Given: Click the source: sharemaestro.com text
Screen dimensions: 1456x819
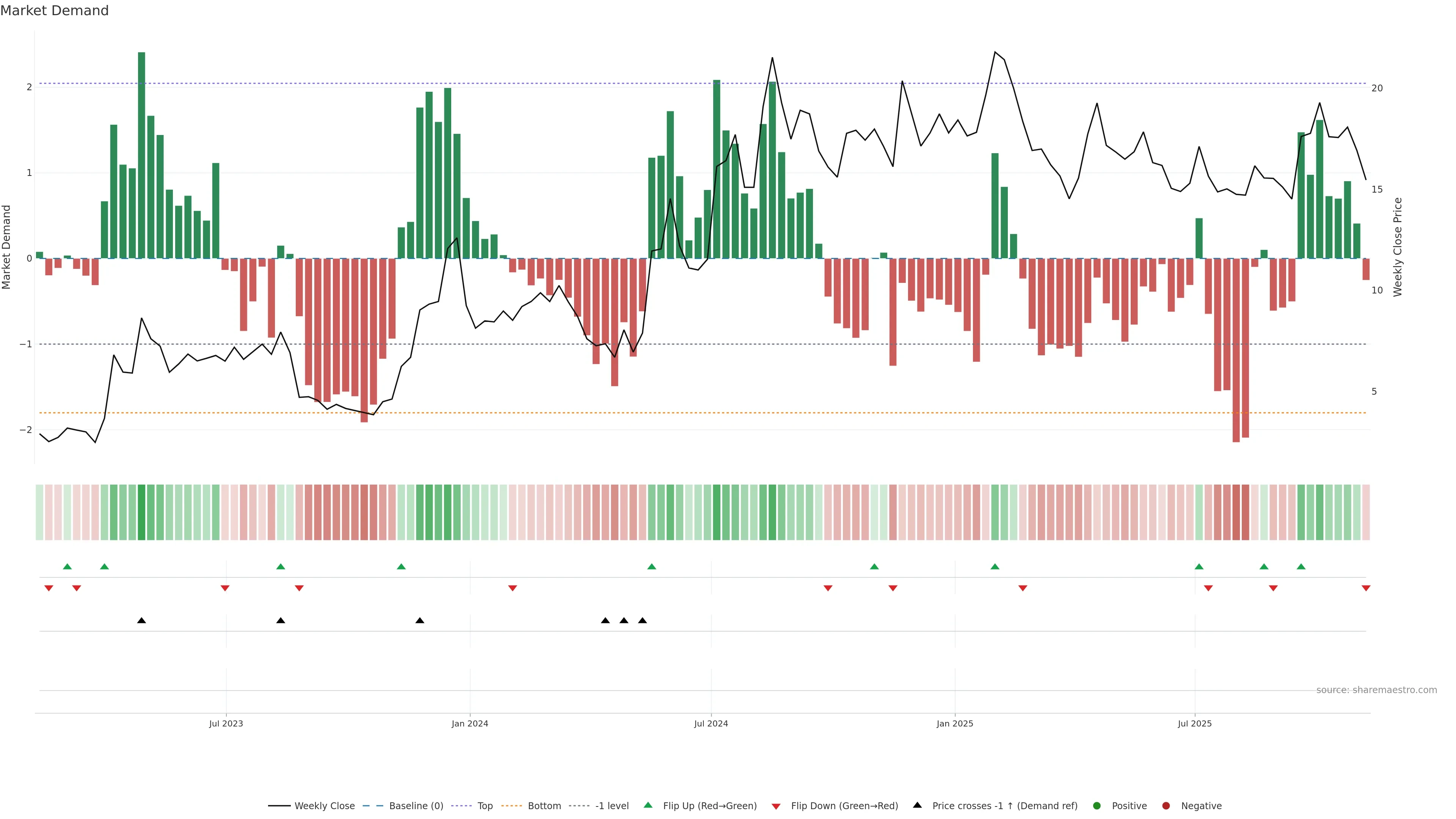Looking at the screenshot, I should [x=1376, y=690].
